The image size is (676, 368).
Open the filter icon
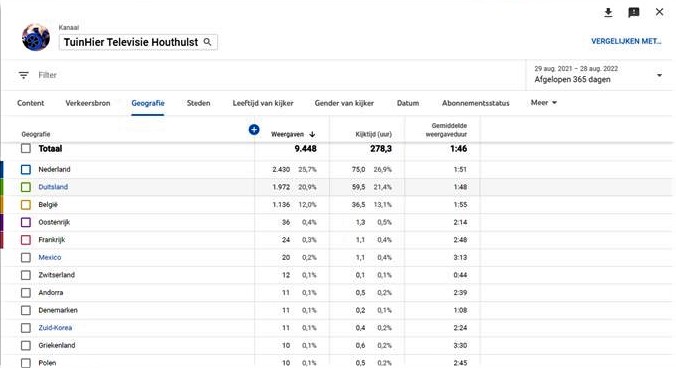(x=24, y=75)
